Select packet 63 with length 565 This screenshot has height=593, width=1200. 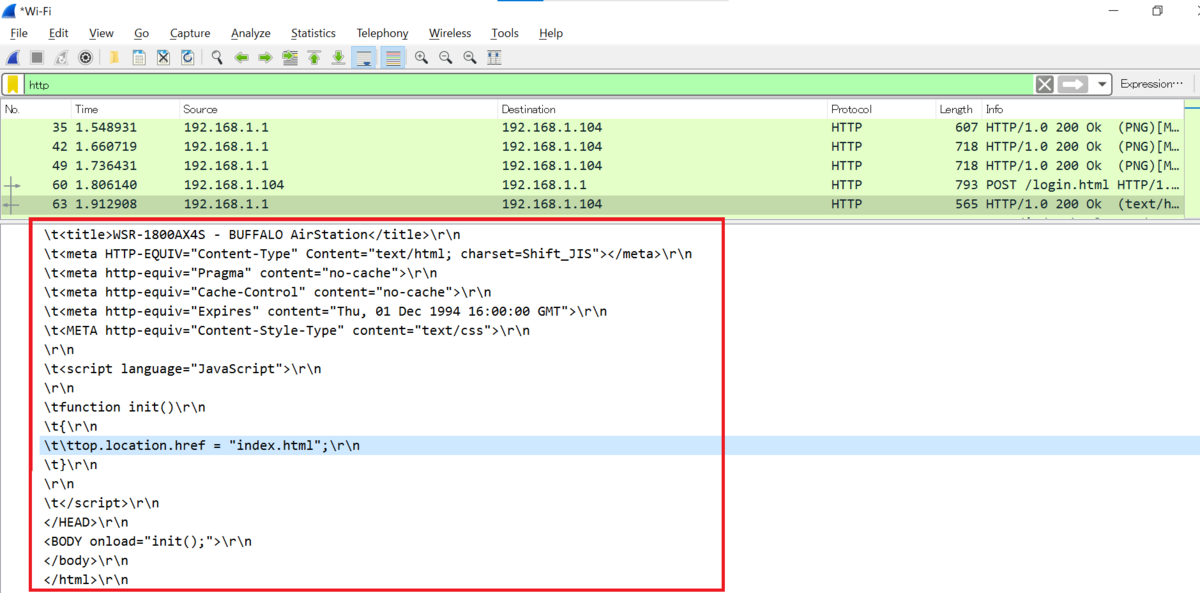tap(592, 204)
